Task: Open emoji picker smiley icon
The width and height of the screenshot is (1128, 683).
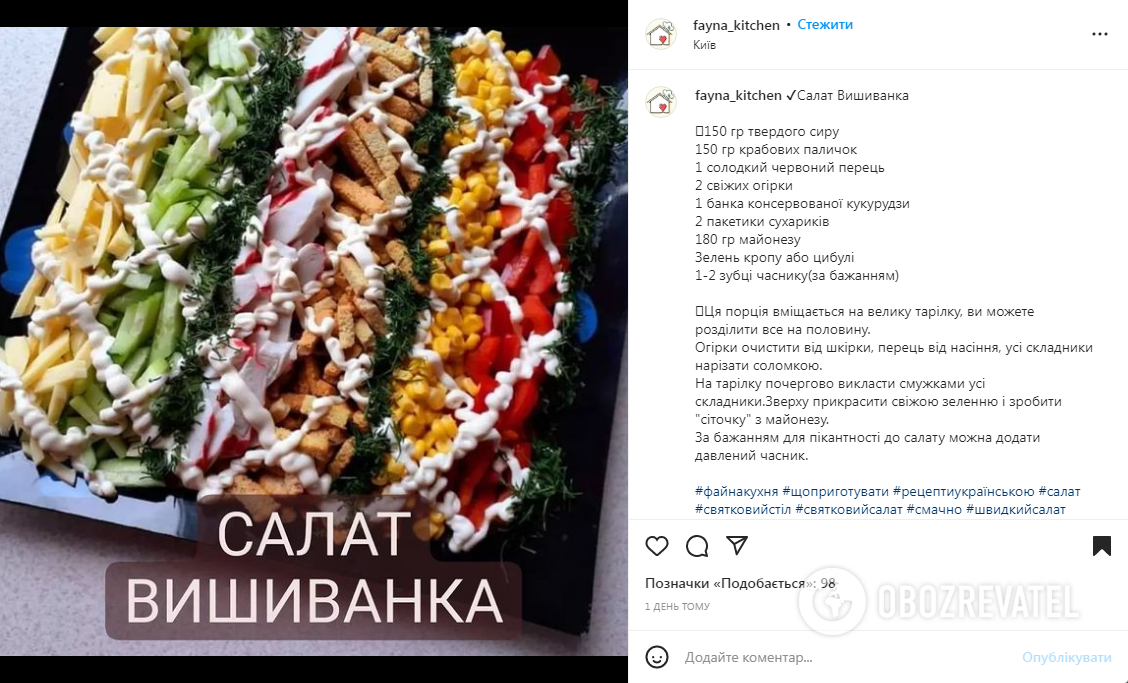Action: [x=657, y=657]
